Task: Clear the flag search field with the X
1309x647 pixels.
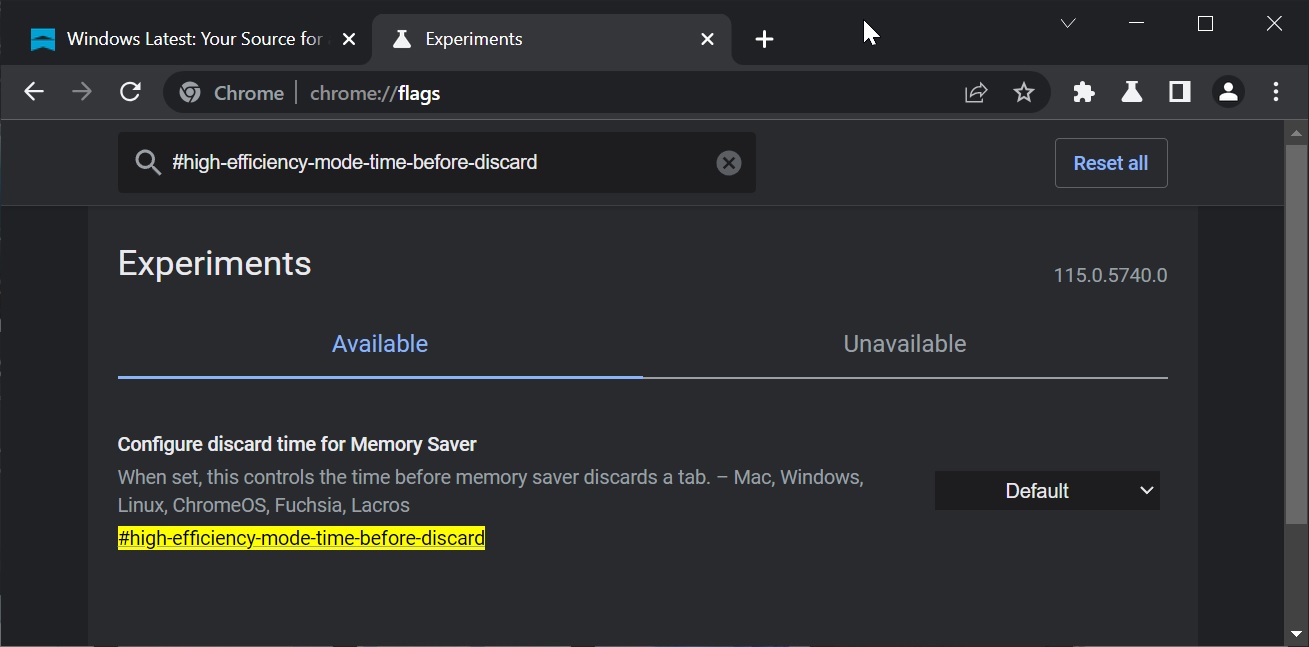Action: coord(728,162)
